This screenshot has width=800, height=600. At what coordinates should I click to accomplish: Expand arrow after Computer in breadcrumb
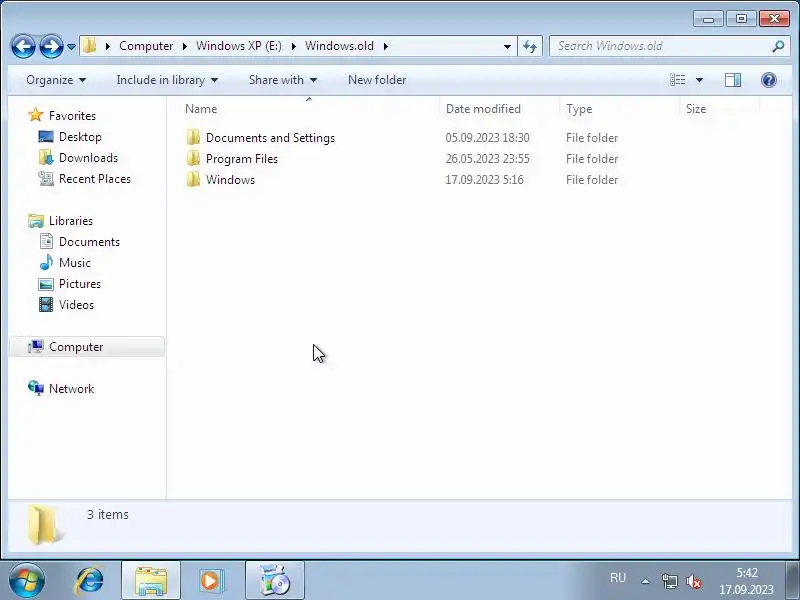(185, 46)
